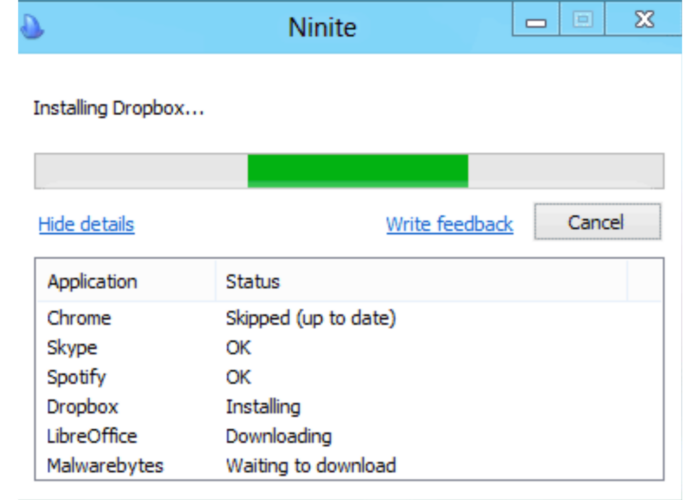Minimize the Ninite window
This screenshot has width=700, height=500.
tap(536, 19)
